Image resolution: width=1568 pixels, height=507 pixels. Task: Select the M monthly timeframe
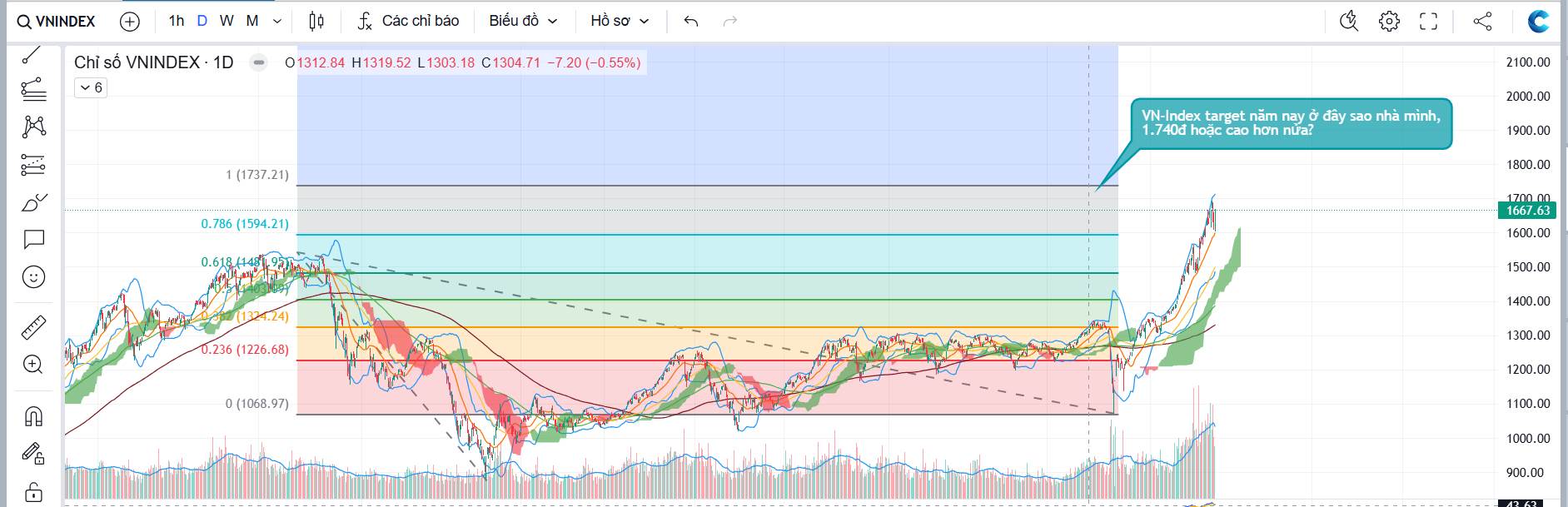(252, 21)
